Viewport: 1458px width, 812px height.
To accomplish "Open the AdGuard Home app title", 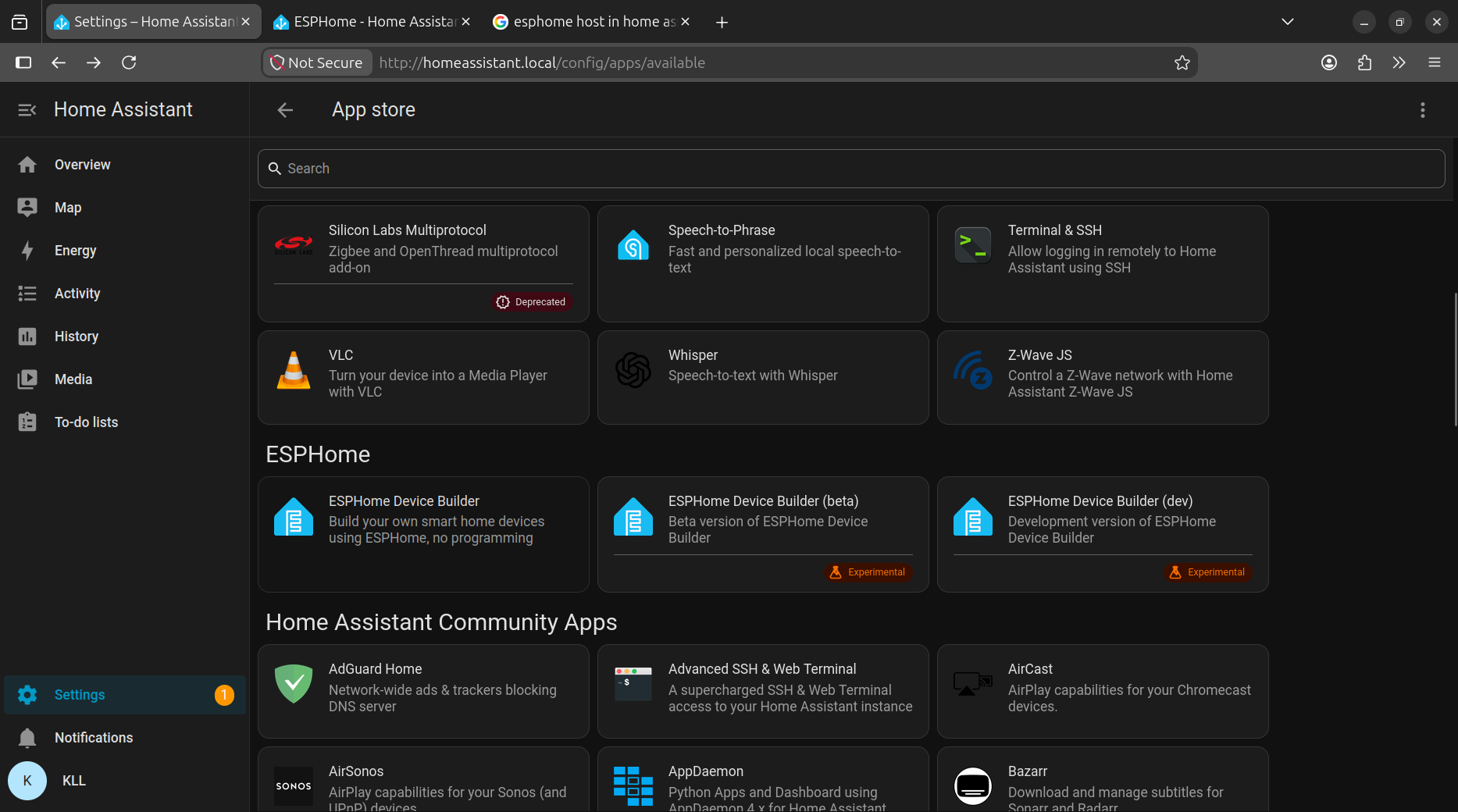I will click(376, 669).
